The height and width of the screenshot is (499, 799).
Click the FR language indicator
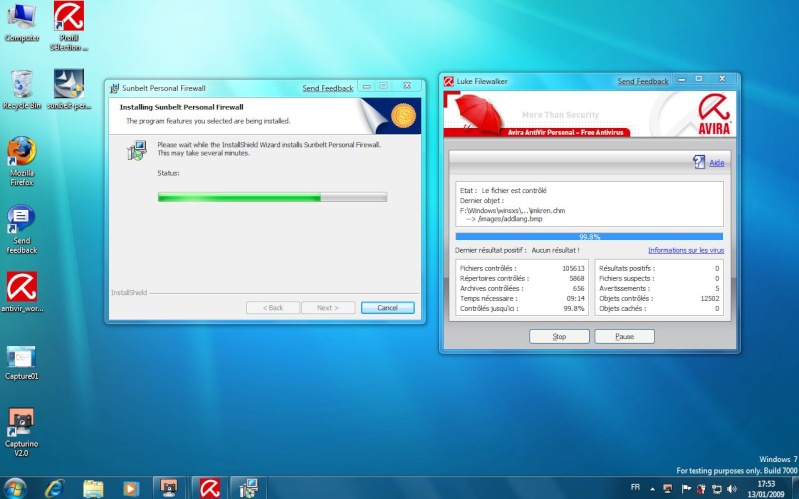[x=635, y=487]
